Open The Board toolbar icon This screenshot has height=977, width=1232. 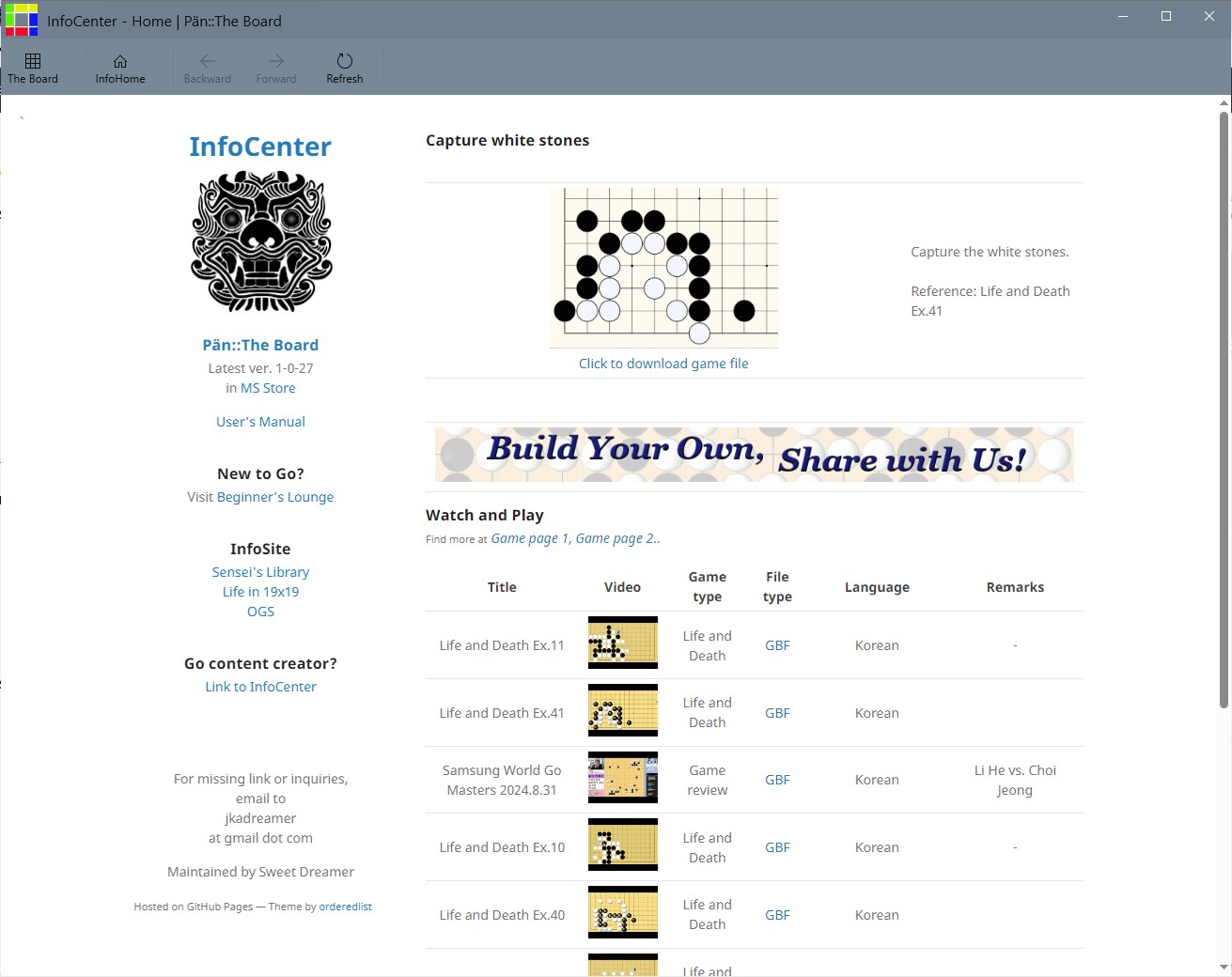click(33, 69)
